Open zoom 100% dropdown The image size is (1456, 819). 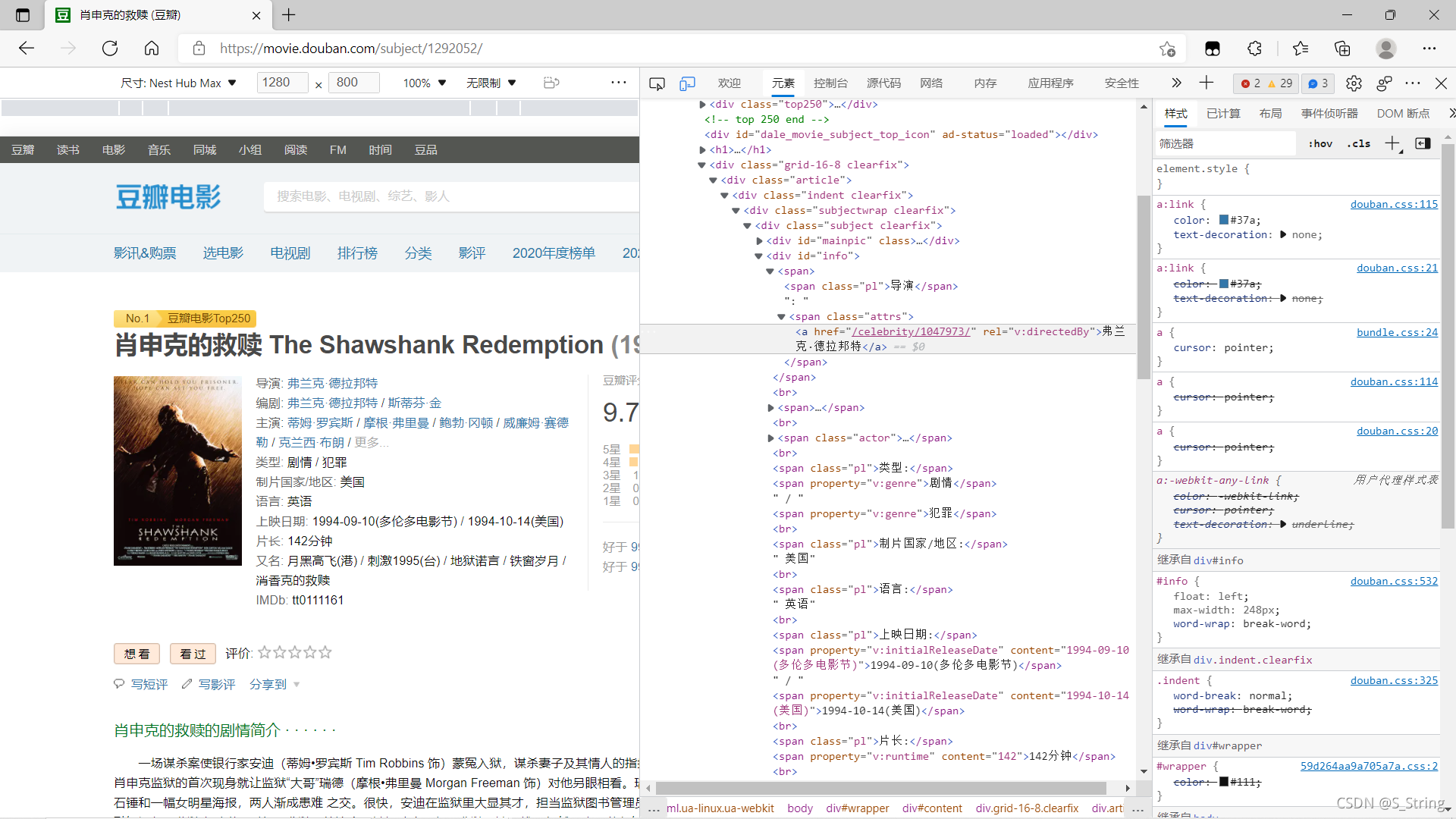pyautogui.click(x=425, y=83)
